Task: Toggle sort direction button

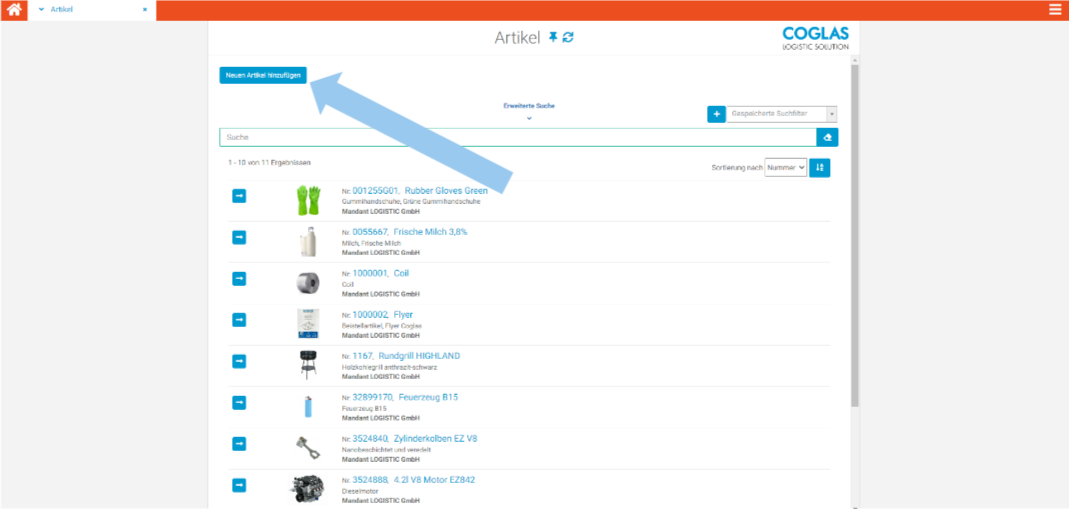Action: point(820,168)
